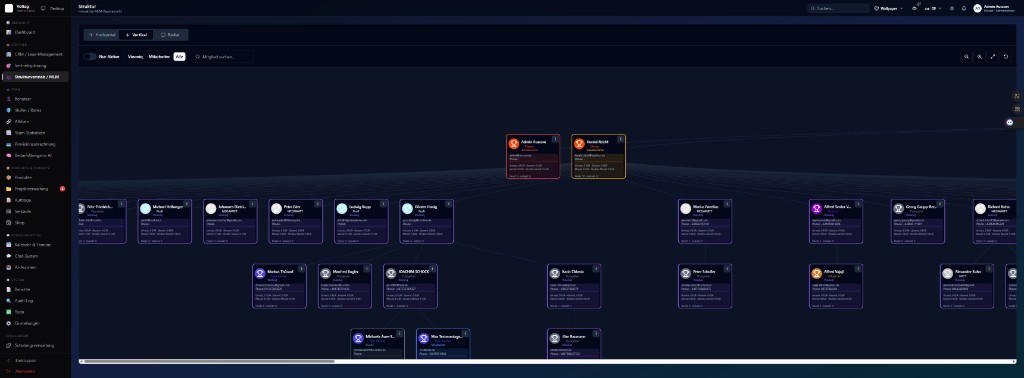Open Chat-System in the sidebar

point(35,256)
